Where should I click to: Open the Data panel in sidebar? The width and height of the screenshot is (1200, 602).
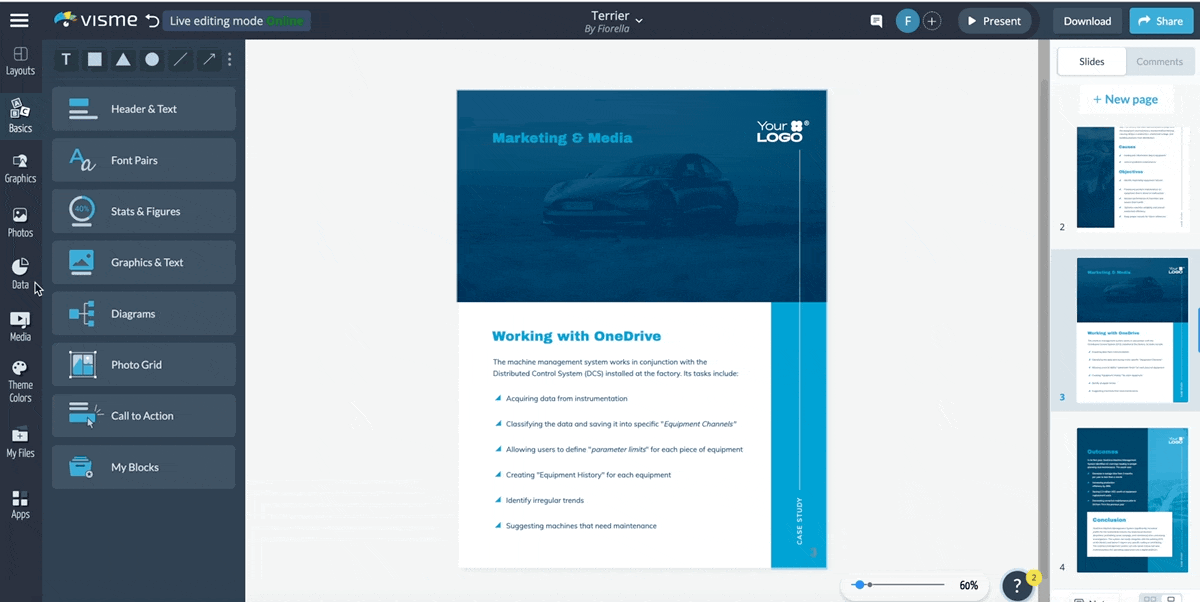pyautogui.click(x=20, y=273)
